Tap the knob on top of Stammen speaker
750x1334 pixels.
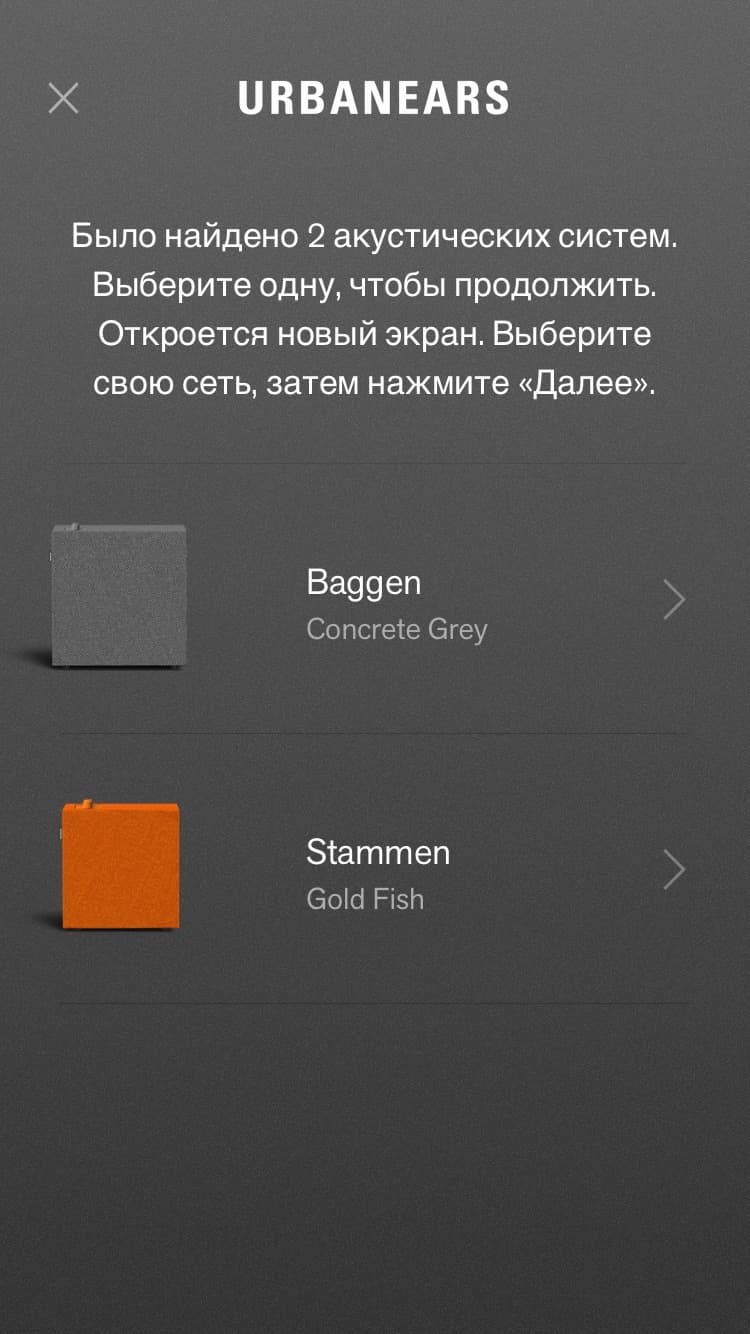88,802
